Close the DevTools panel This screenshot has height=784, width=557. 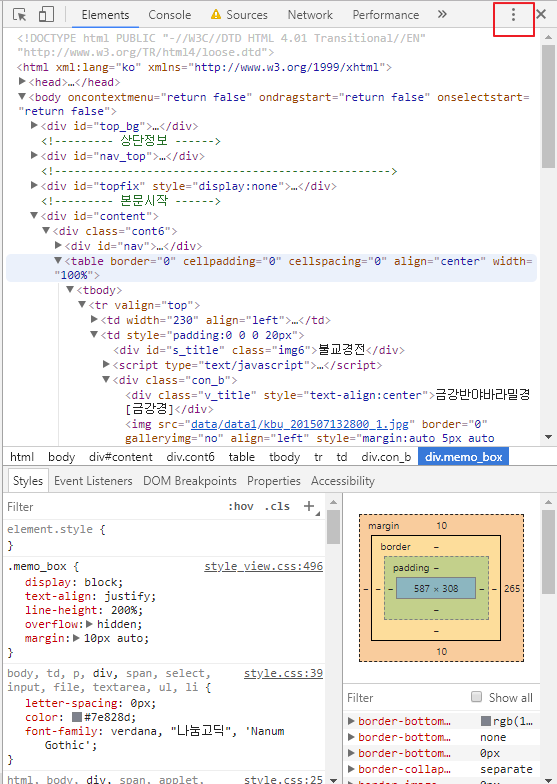(541, 14)
